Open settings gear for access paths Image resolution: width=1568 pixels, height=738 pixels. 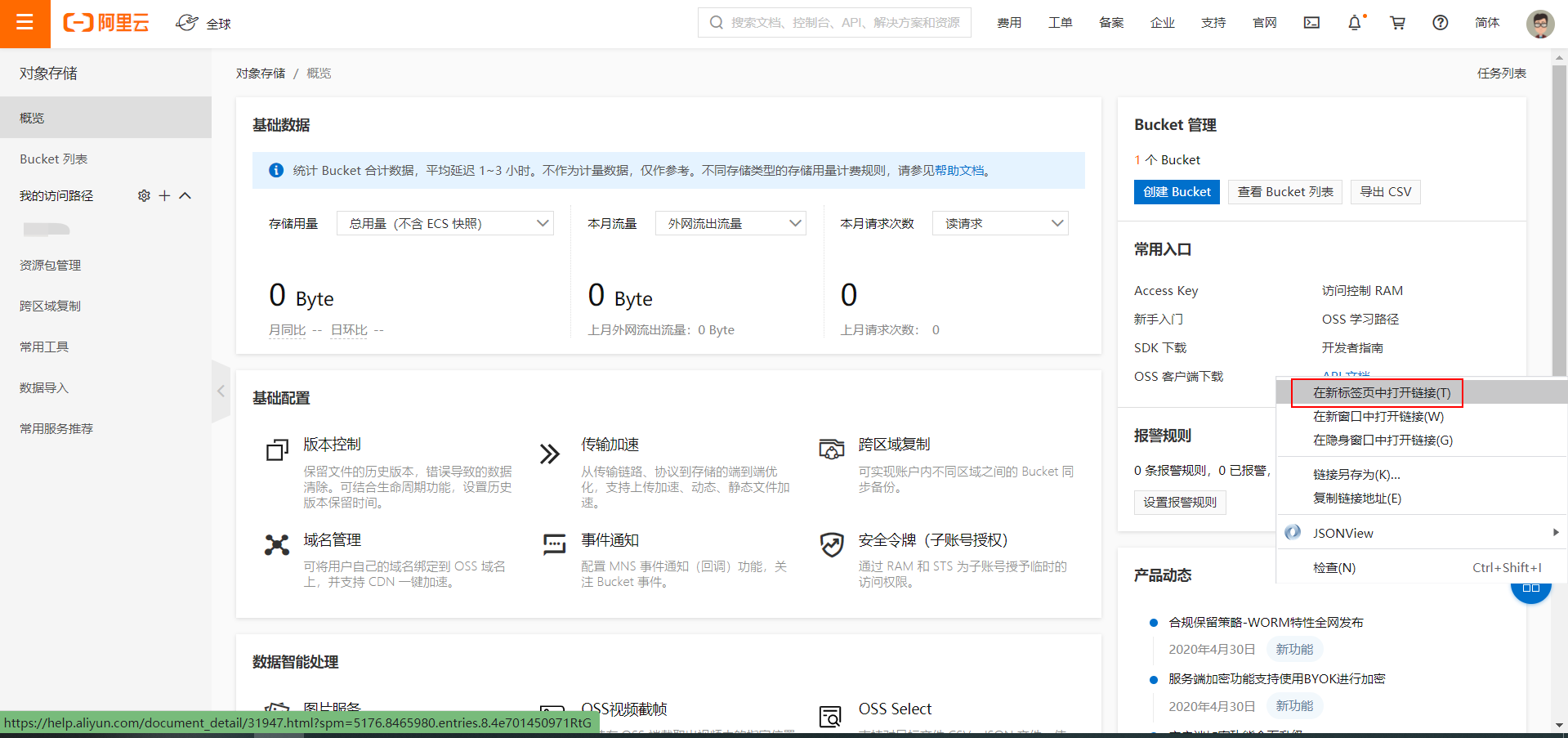[144, 195]
